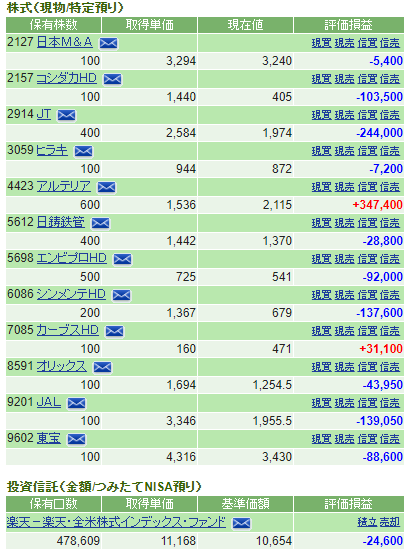The image size is (413, 560).
Task: Go to the 日鋳鉄管 stock page
Action: tap(61, 222)
